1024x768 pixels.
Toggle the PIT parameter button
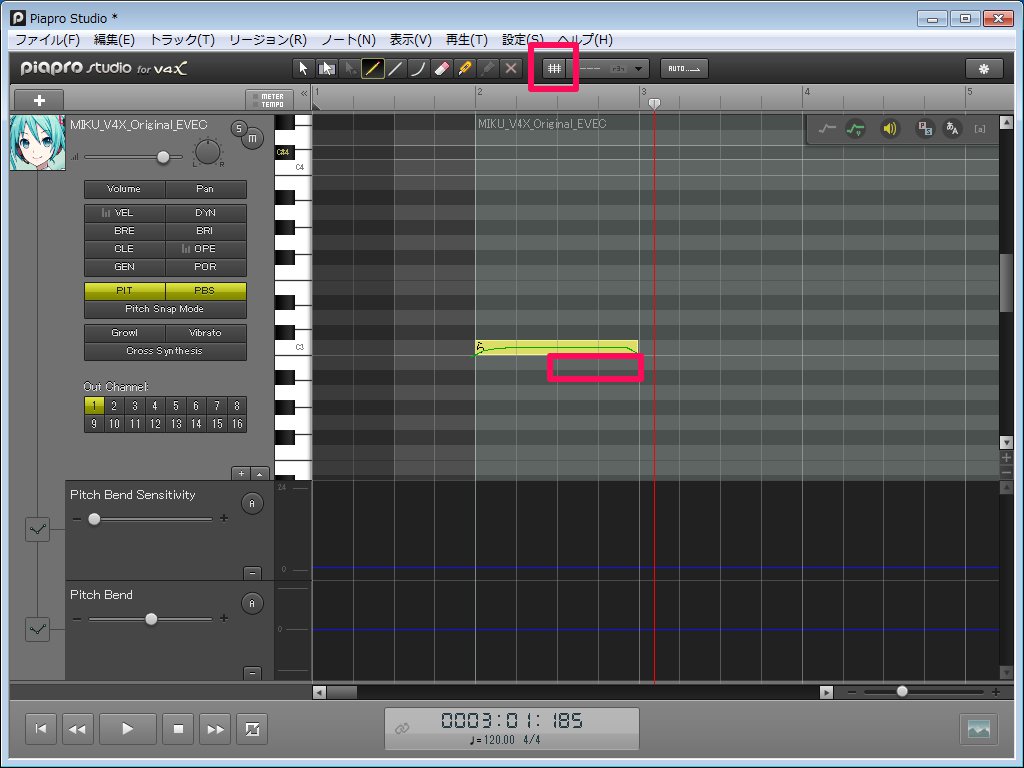124,291
